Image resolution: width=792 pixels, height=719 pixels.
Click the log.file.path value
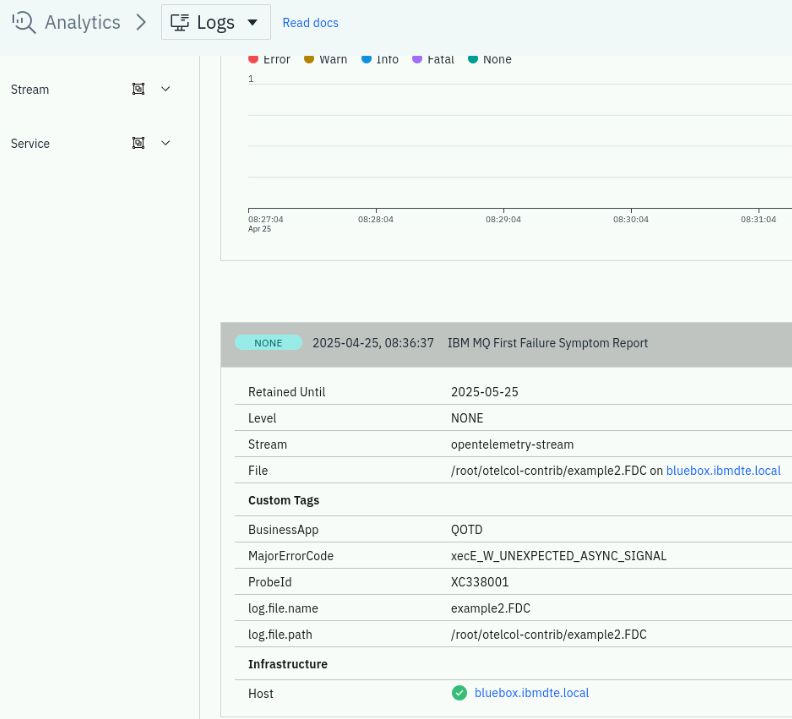coord(549,635)
